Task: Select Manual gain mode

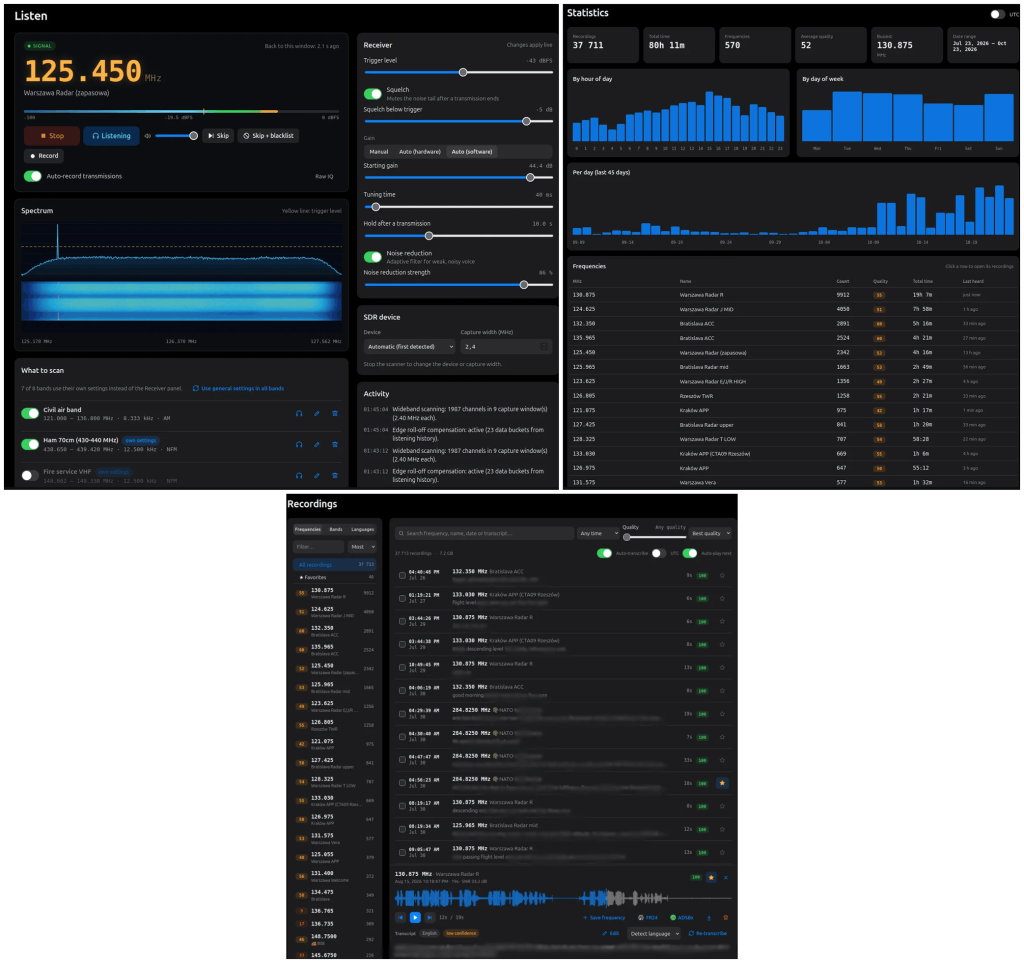Action: pos(379,151)
